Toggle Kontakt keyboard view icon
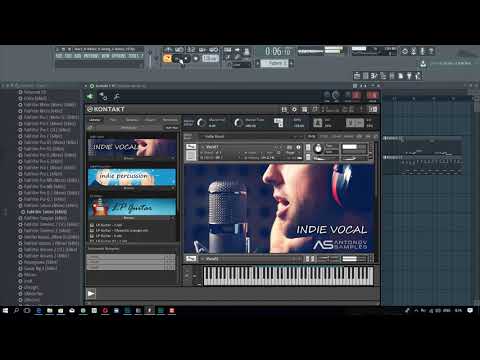Screen dimensions: 480x360 [314, 109]
